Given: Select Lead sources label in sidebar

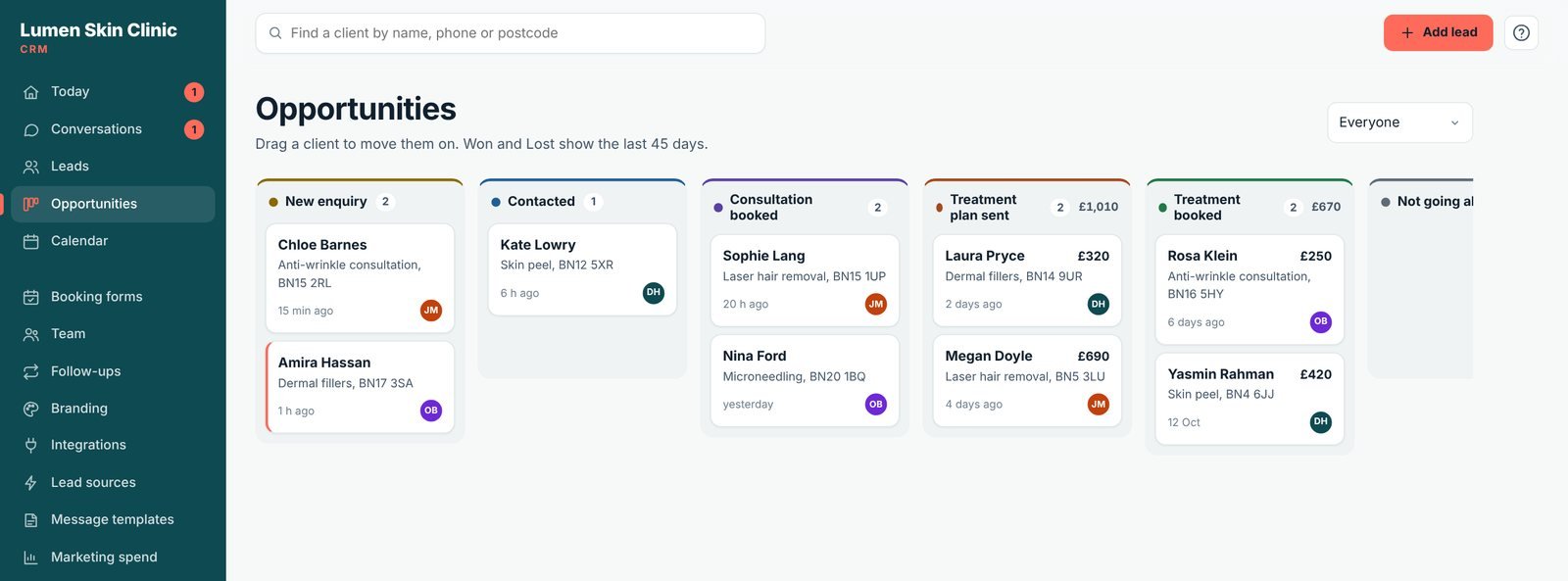Looking at the screenshot, I should point(93,483).
